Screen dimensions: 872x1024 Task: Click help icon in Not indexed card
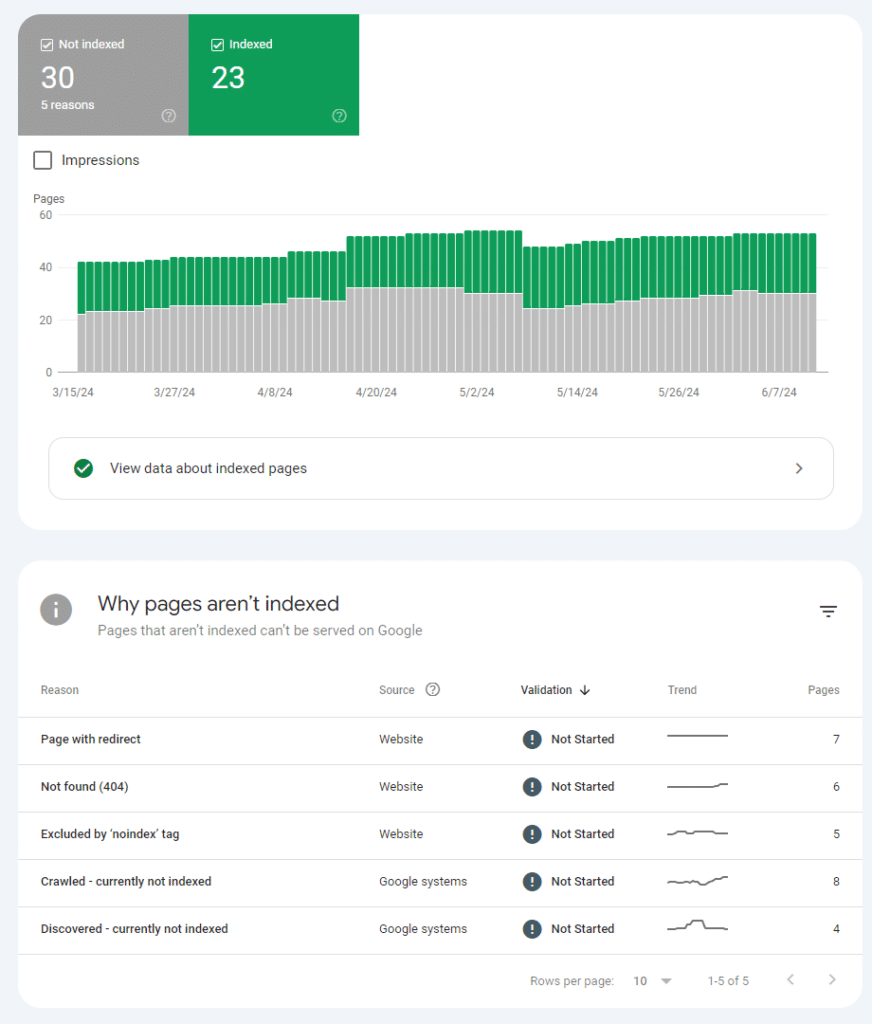[x=169, y=116]
